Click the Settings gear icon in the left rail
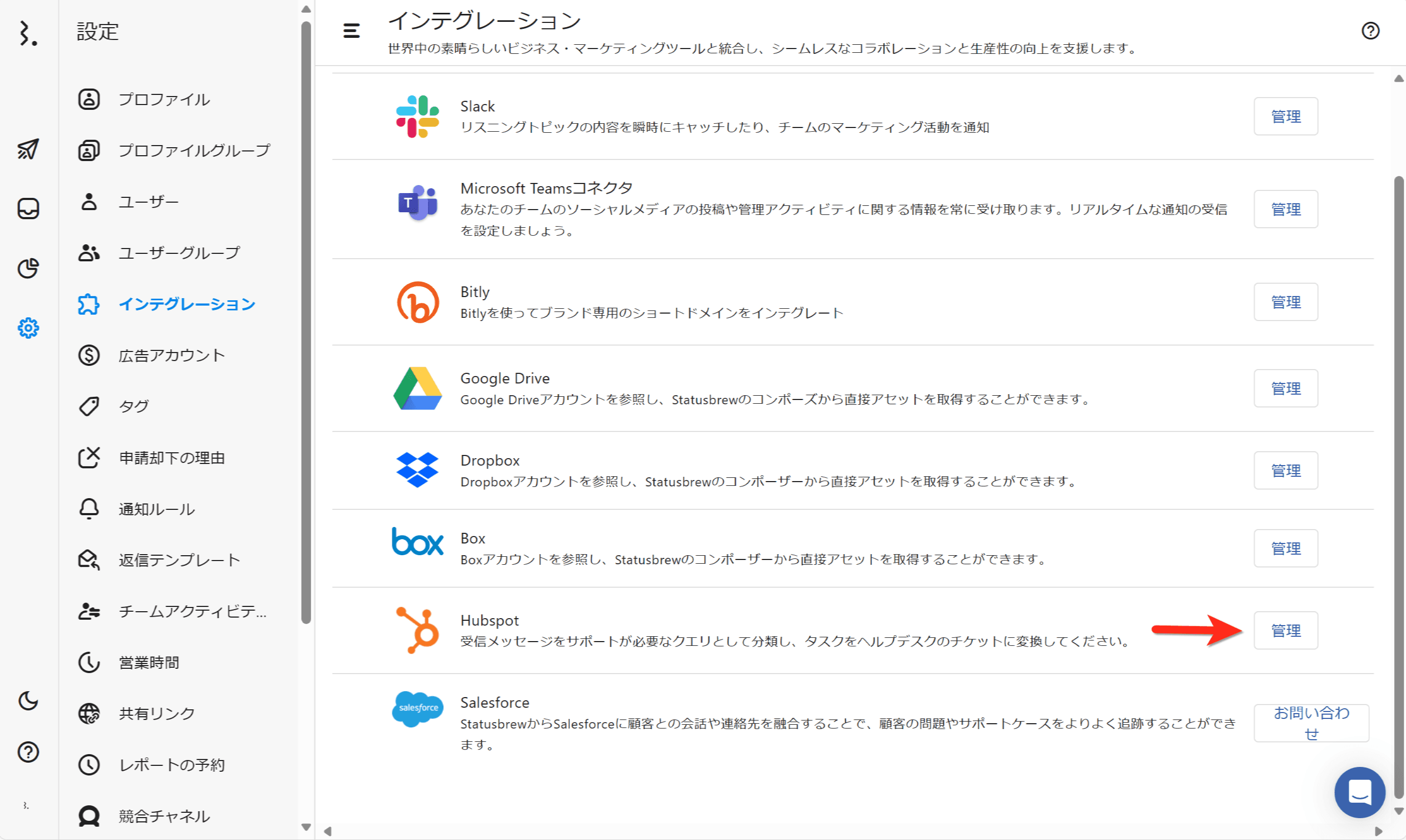This screenshot has height=840, width=1406. point(28,328)
